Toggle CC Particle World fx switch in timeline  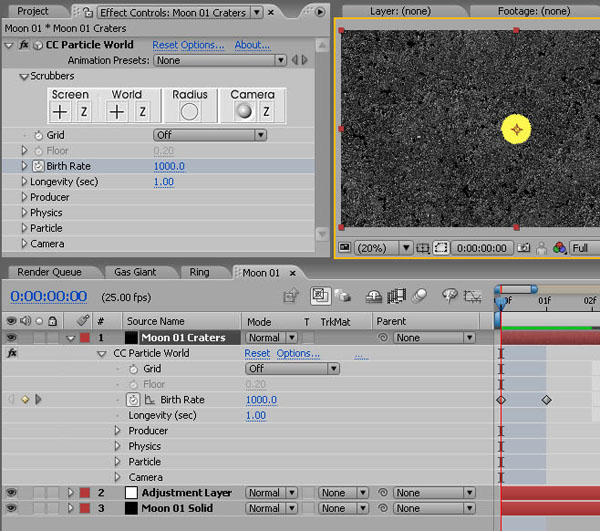[10, 353]
